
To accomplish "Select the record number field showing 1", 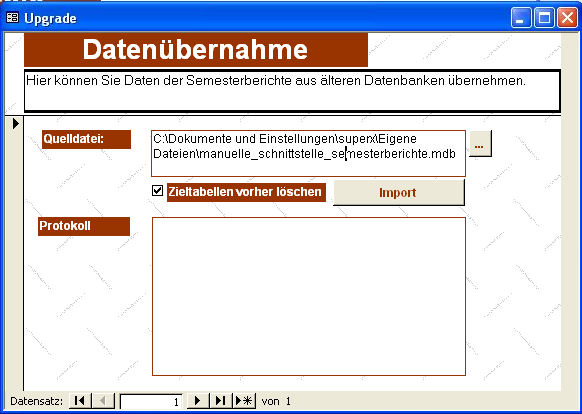I will point(151,401).
